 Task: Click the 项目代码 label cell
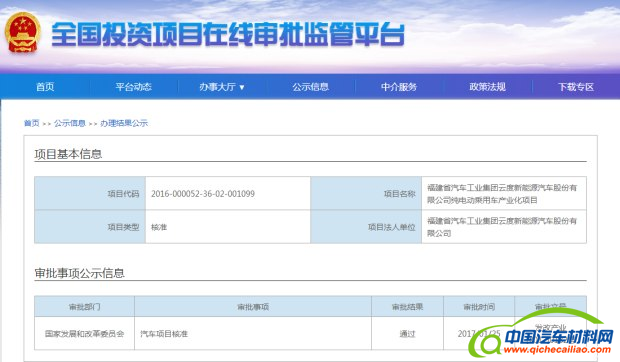pos(90,193)
